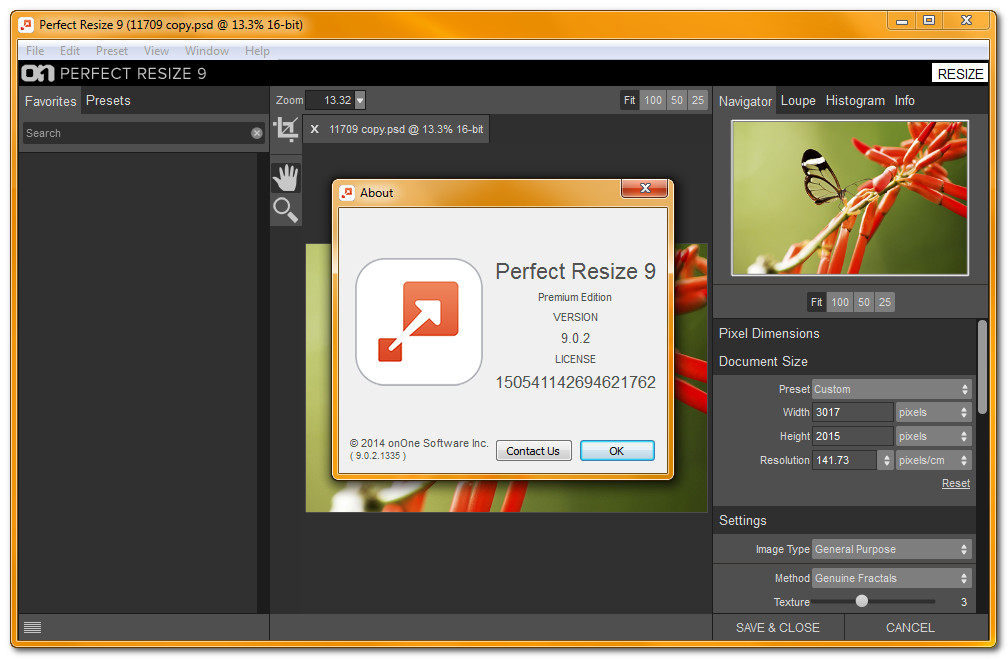Select the Crop tool
This screenshot has height=659, width=1008.
click(x=286, y=129)
